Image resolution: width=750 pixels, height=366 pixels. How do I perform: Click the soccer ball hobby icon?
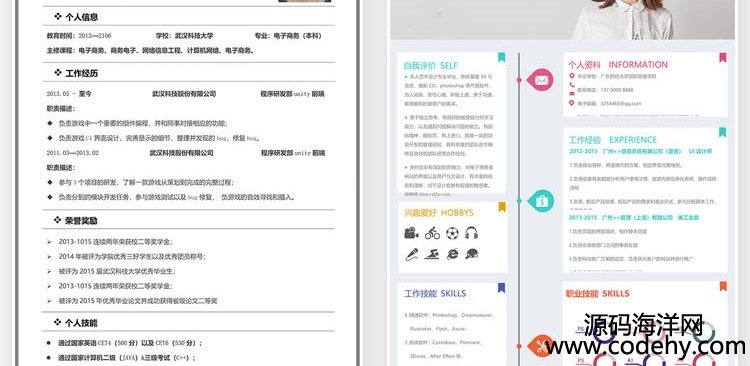point(452,233)
